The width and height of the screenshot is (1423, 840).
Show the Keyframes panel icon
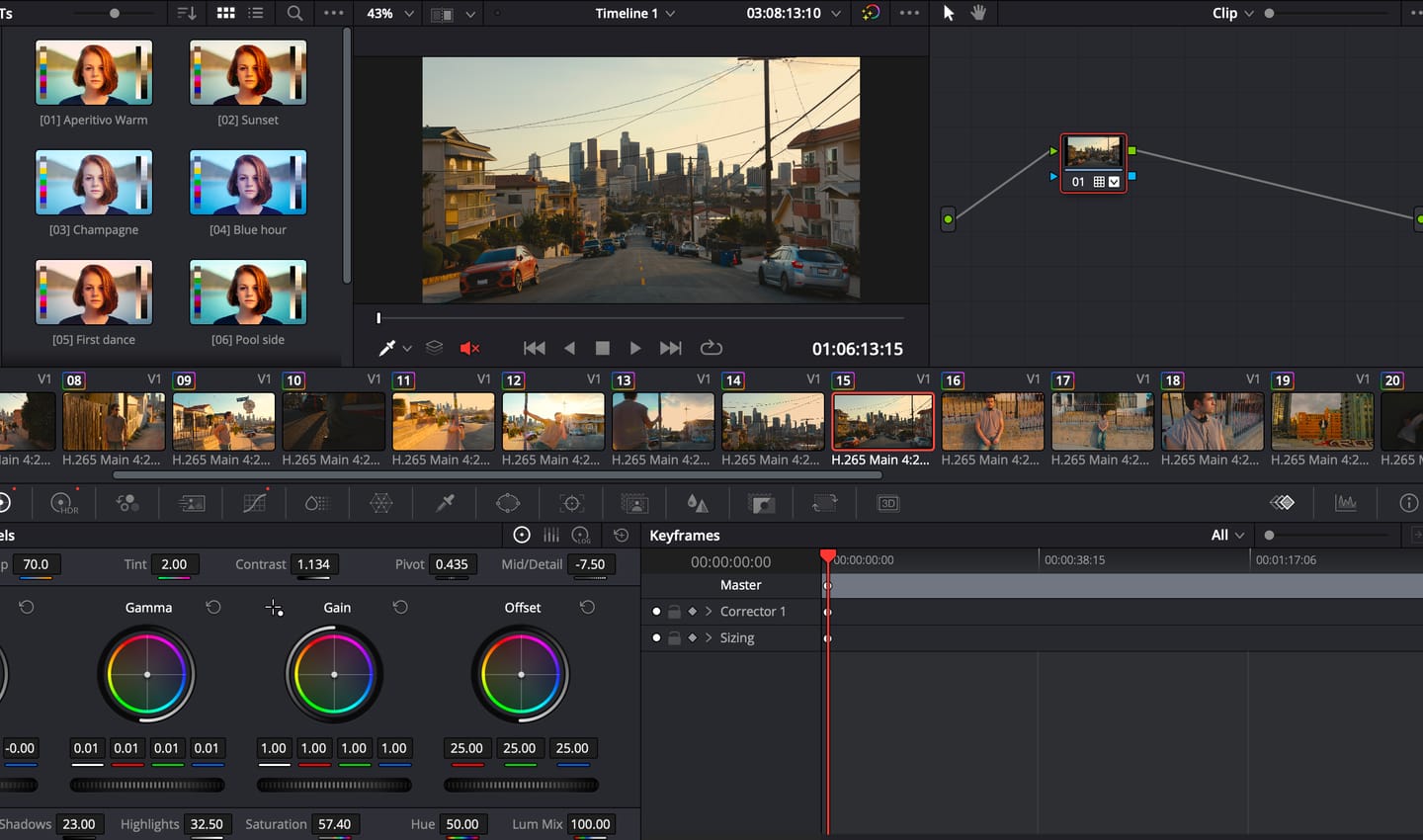1282,503
